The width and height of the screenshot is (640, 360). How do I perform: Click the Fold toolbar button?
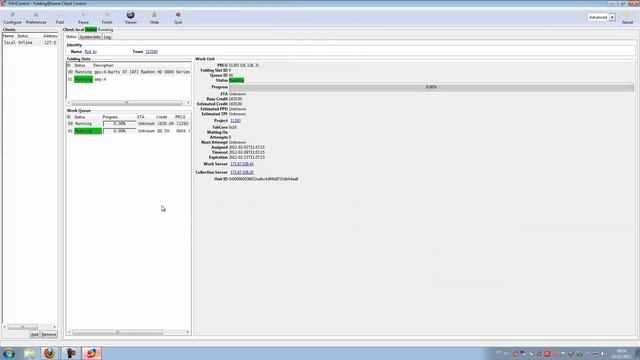point(60,18)
